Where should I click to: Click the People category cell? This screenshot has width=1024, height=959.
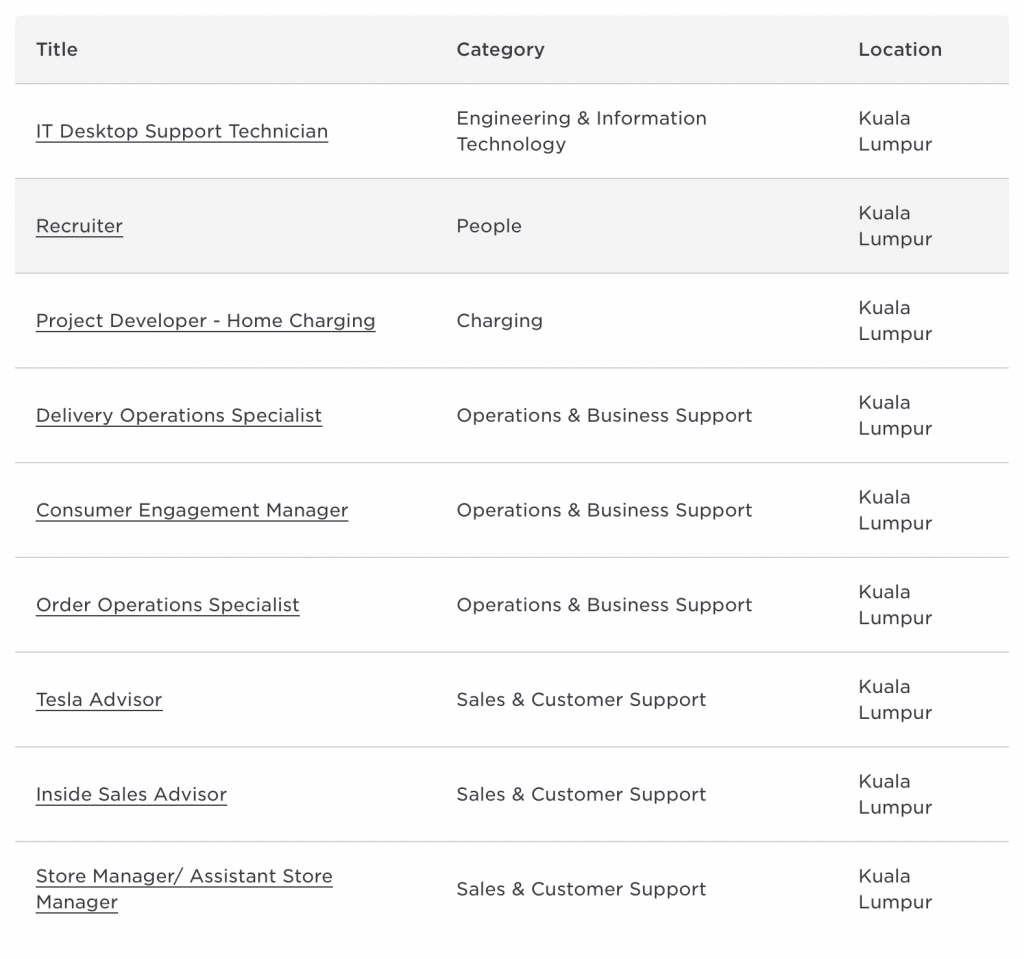tap(488, 226)
